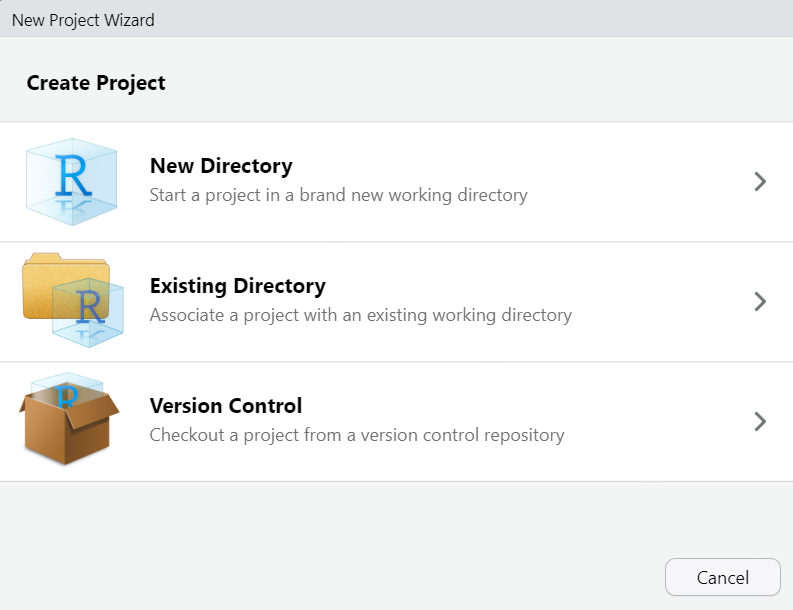
Task: Open Existing Directory via its right arrow
Action: pos(760,302)
